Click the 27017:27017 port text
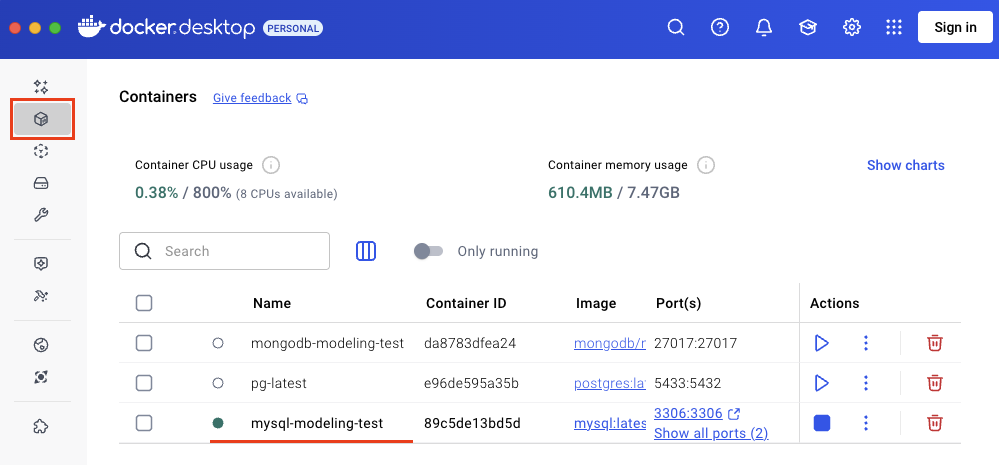Screen dimensions: 999x465 coord(696,344)
